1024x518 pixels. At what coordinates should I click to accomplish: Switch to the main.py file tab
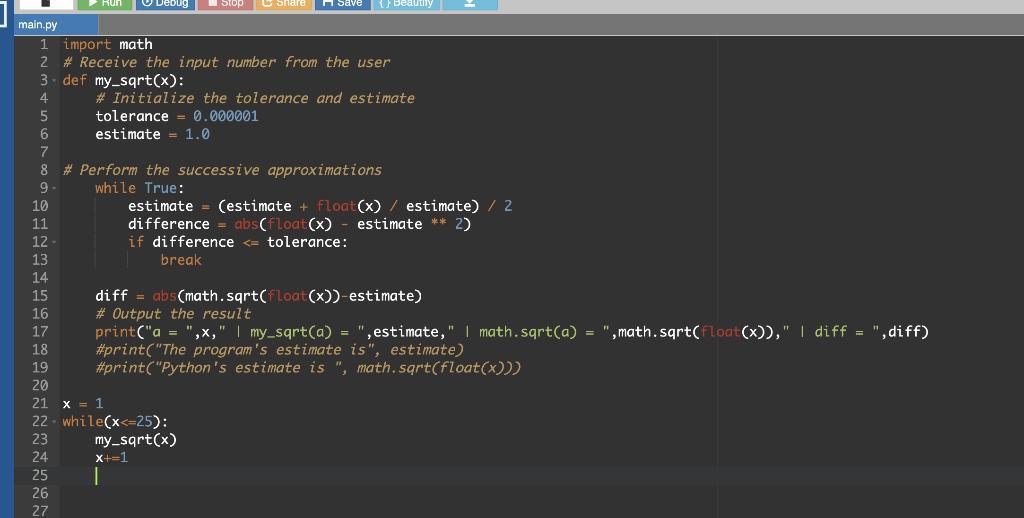click(x=37, y=25)
